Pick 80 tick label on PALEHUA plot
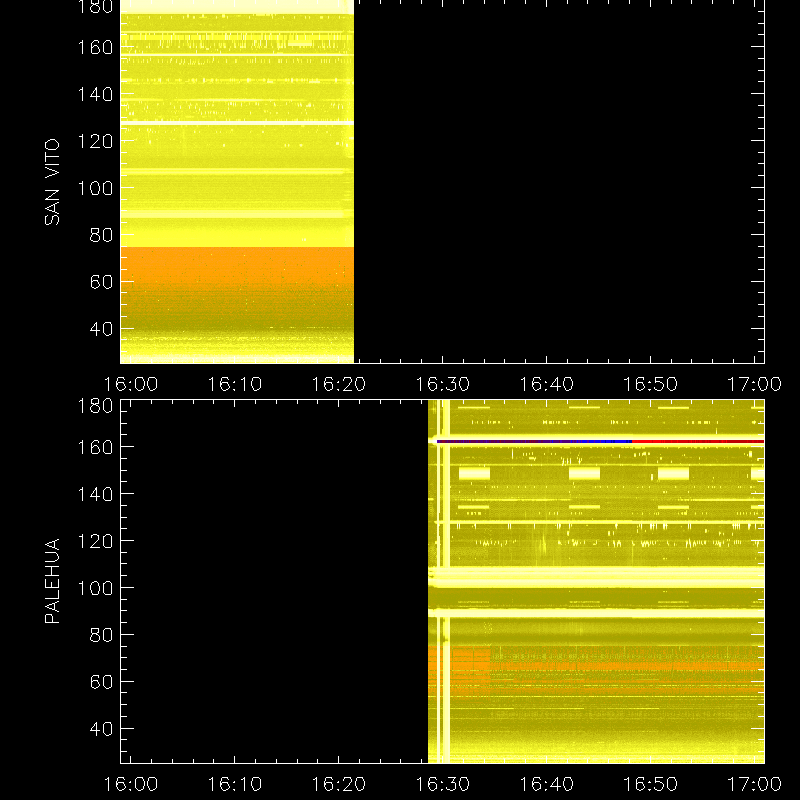800x800 pixels. coord(101,635)
